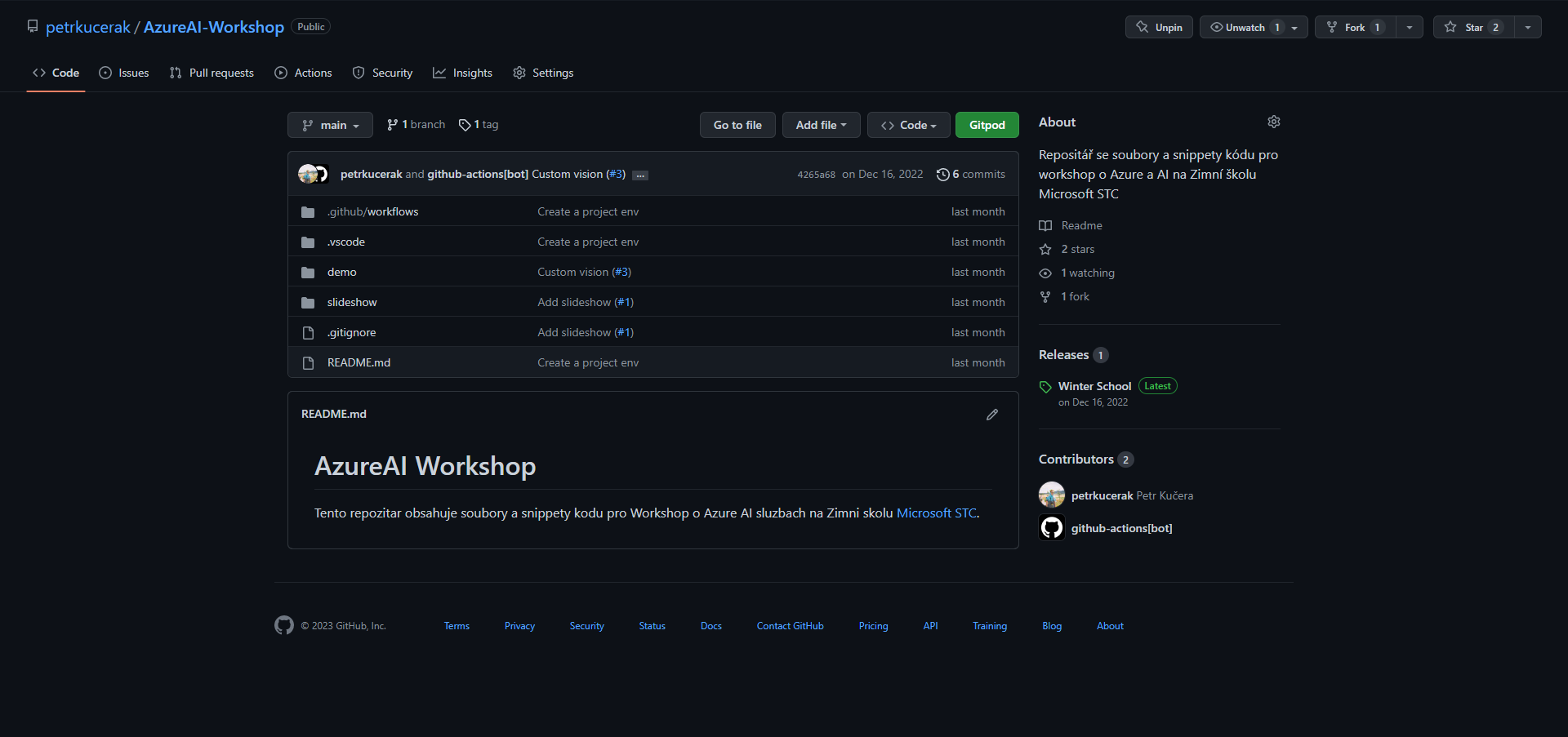The height and width of the screenshot is (737, 1568).
Task: Click the contributors count badge
Action: coord(1125,459)
